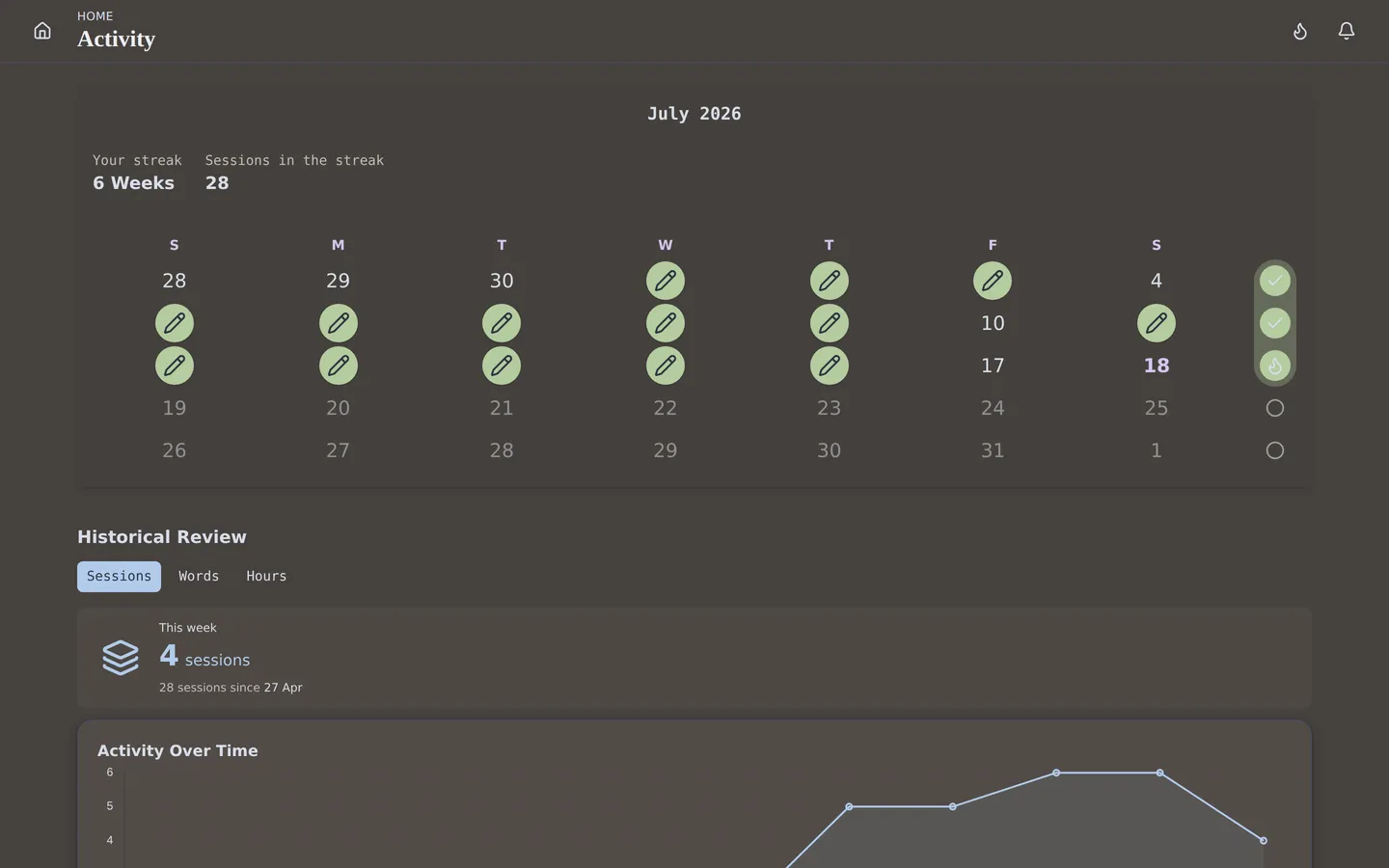
Task: Select Friday the 24th
Action: (x=993, y=408)
